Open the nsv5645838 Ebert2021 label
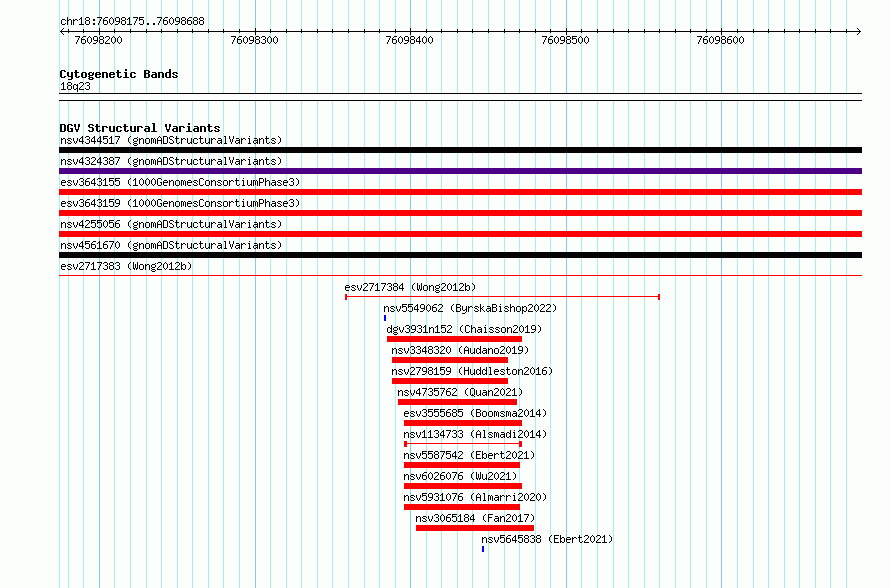 tap(547, 539)
